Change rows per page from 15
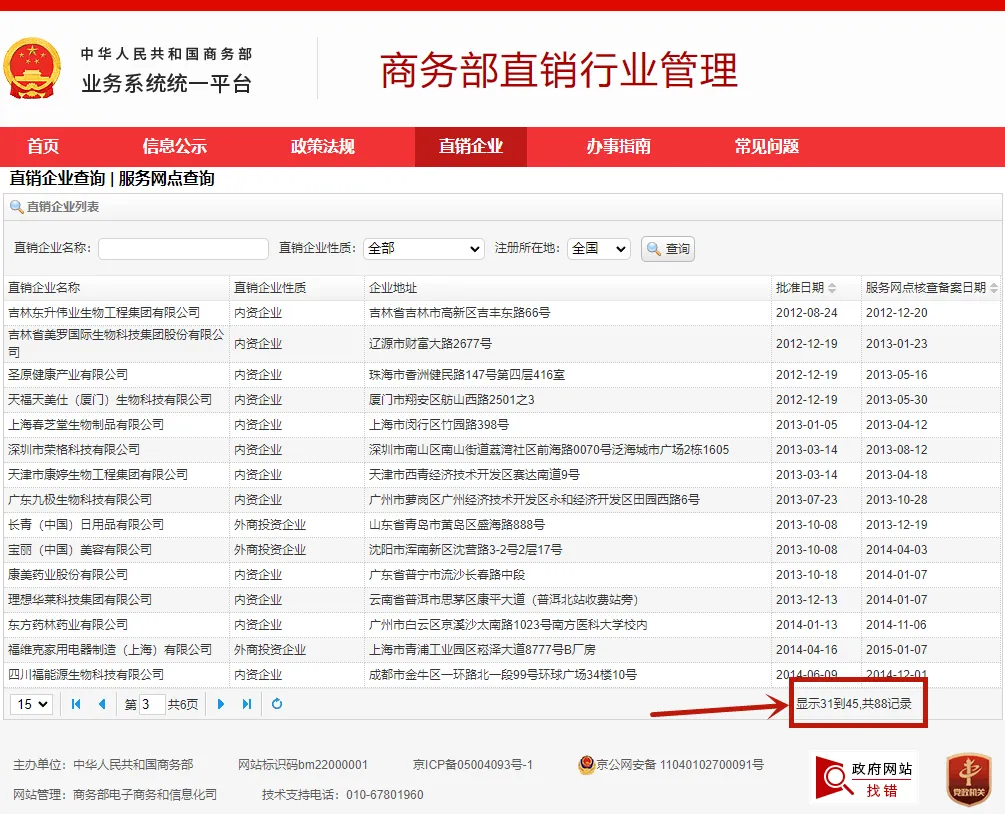 coord(31,704)
